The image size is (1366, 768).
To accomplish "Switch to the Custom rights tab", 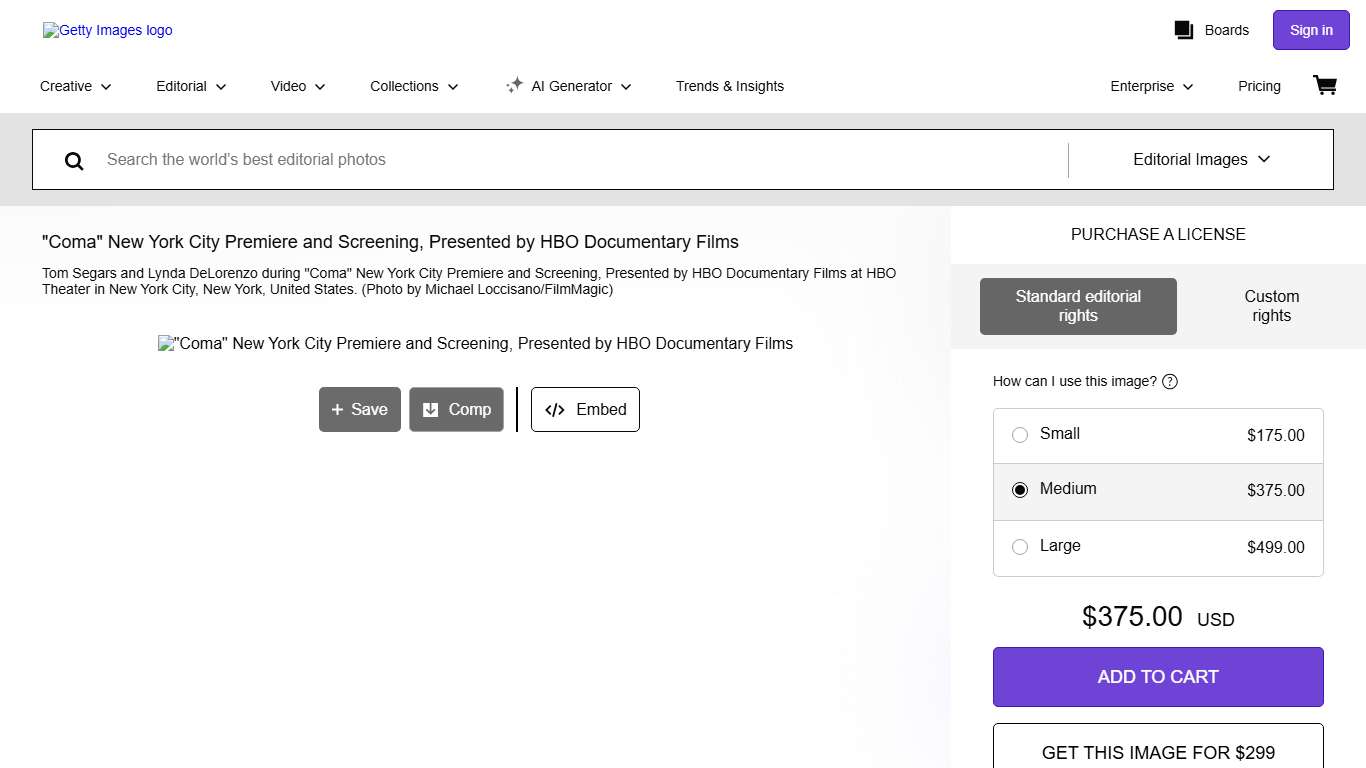I will click(1271, 306).
